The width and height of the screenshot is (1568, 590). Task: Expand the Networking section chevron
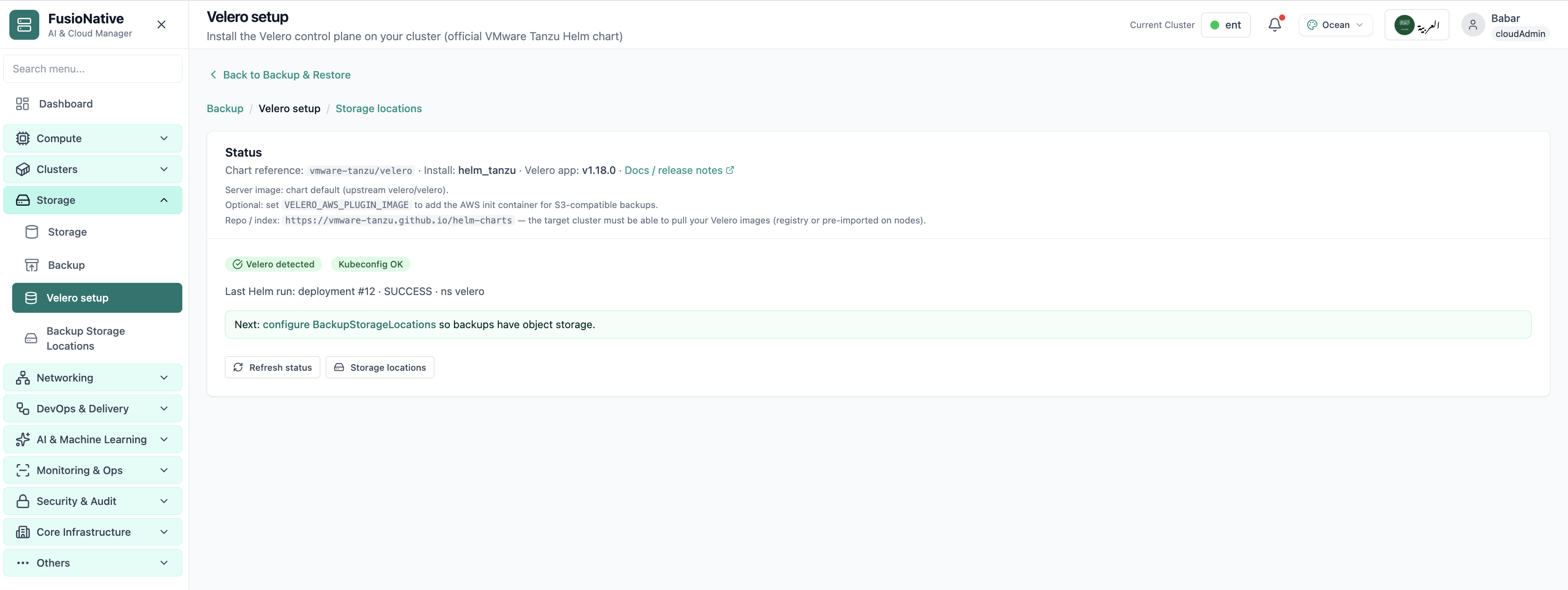click(x=164, y=377)
